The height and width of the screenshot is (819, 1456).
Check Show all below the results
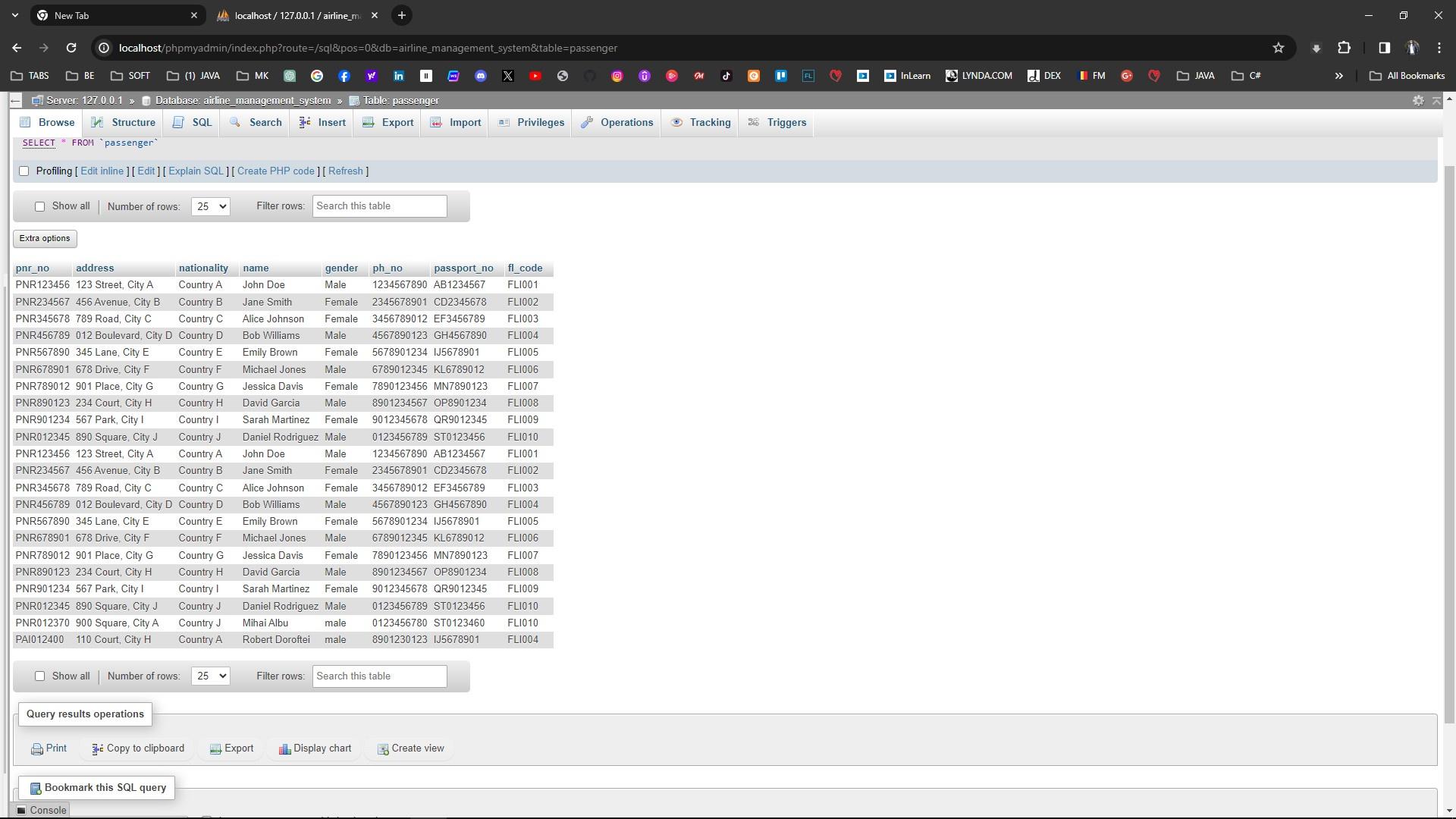pyautogui.click(x=39, y=676)
